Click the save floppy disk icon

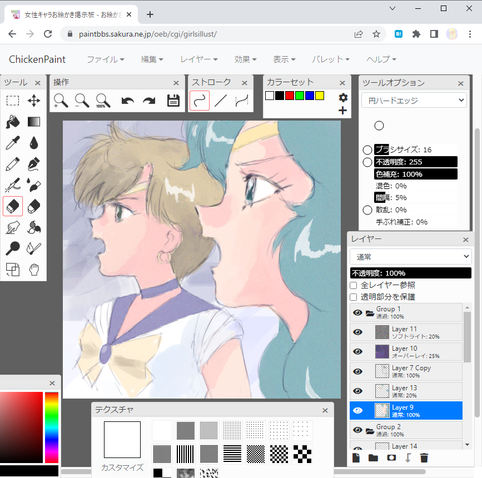[173, 101]
